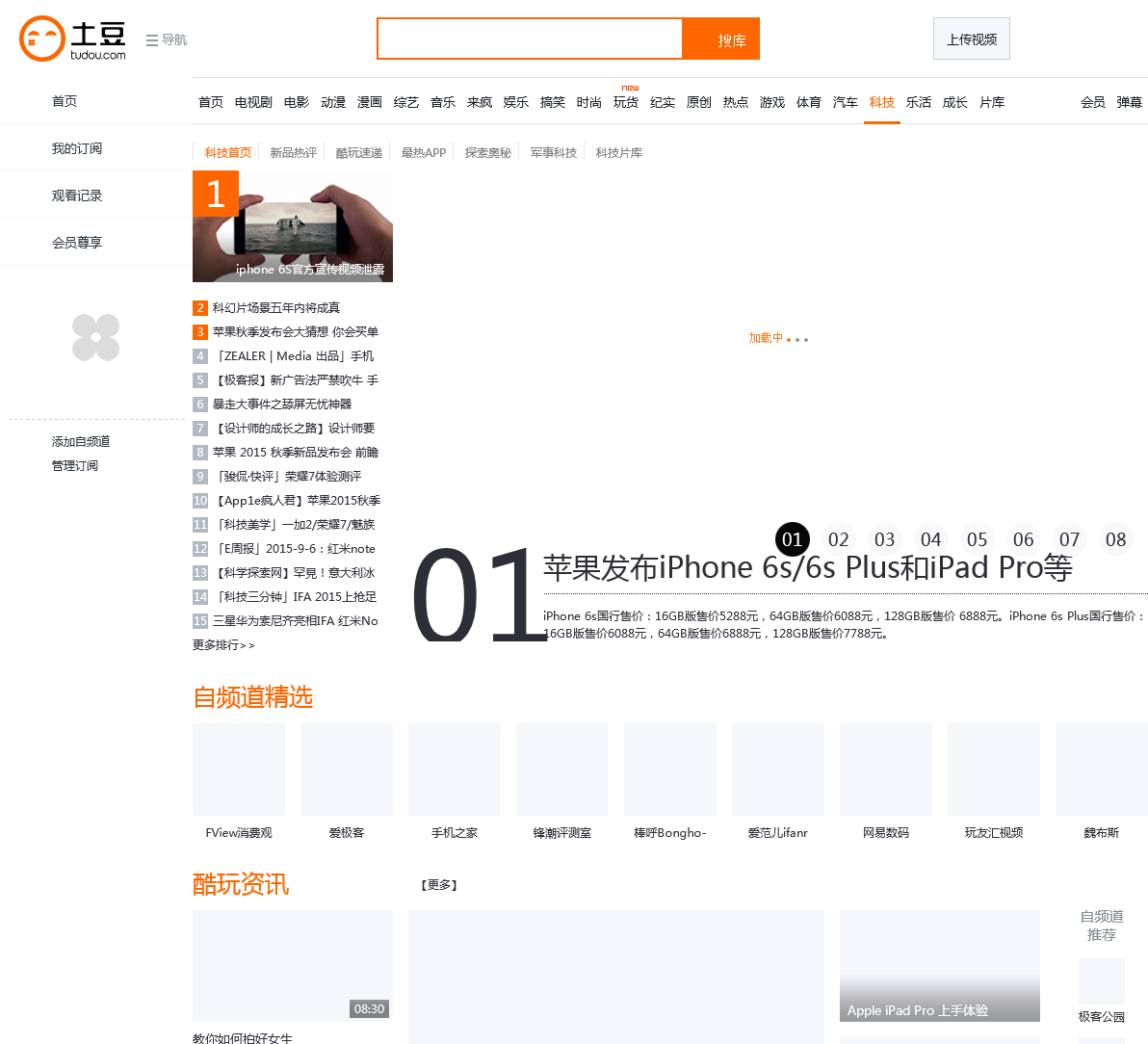Switch carousel to slide 08

point(1115,539)
